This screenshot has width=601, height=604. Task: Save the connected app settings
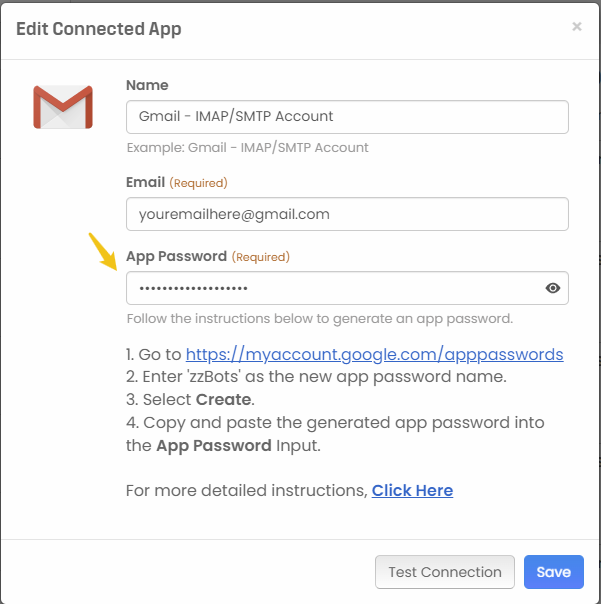coord(553,572)
